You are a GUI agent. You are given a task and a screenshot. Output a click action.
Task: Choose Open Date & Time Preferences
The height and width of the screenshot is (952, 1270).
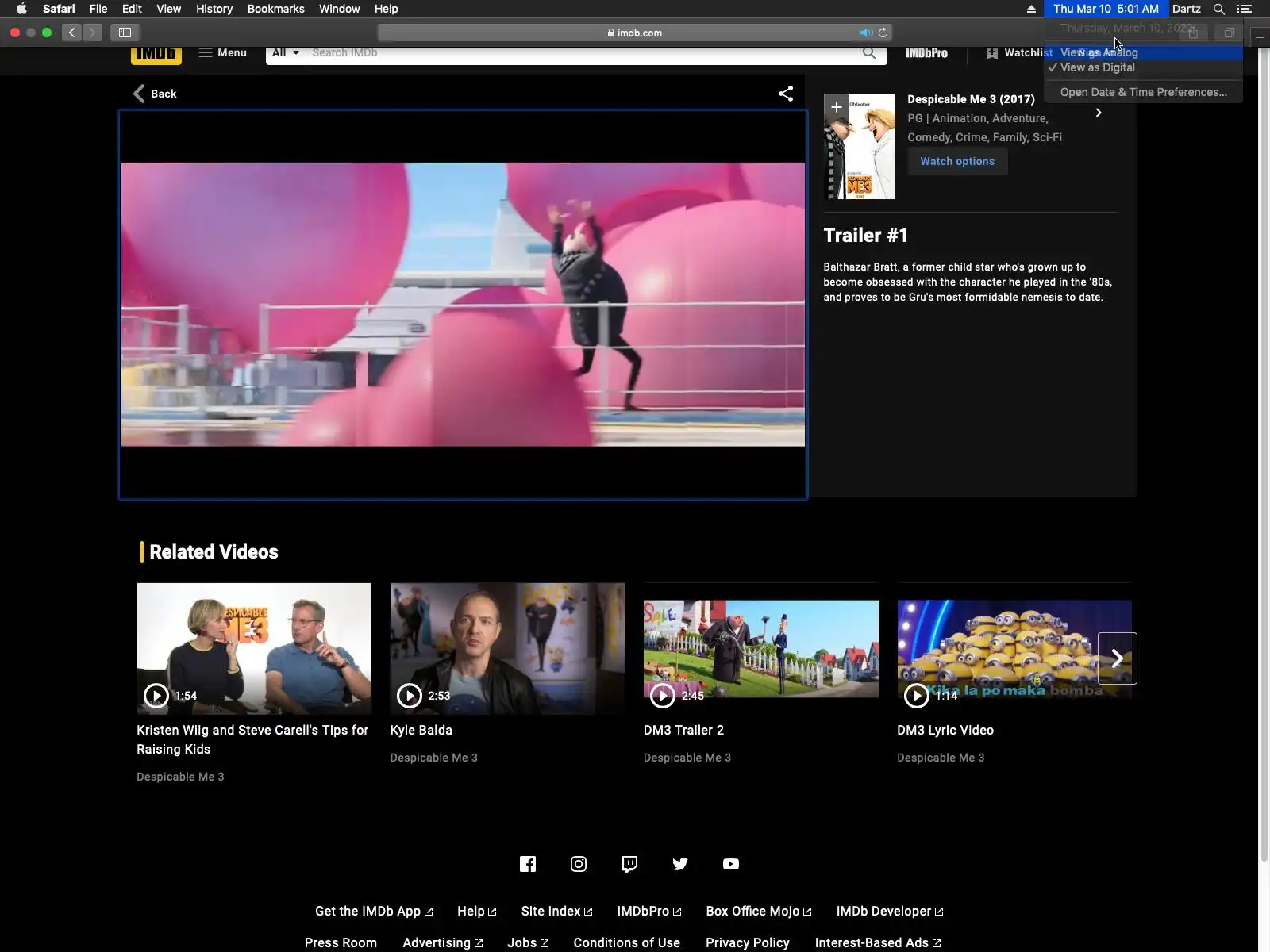[x=1143, y=92]
